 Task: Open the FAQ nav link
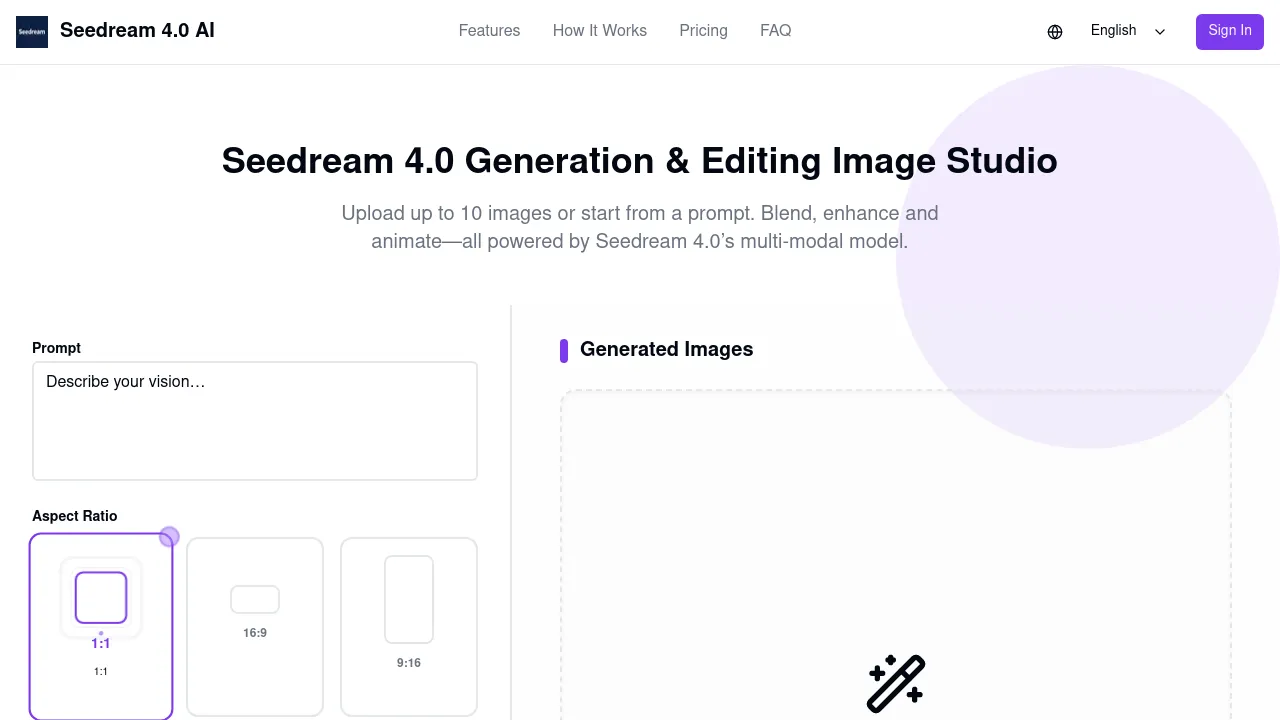click(x=776, y=31)
